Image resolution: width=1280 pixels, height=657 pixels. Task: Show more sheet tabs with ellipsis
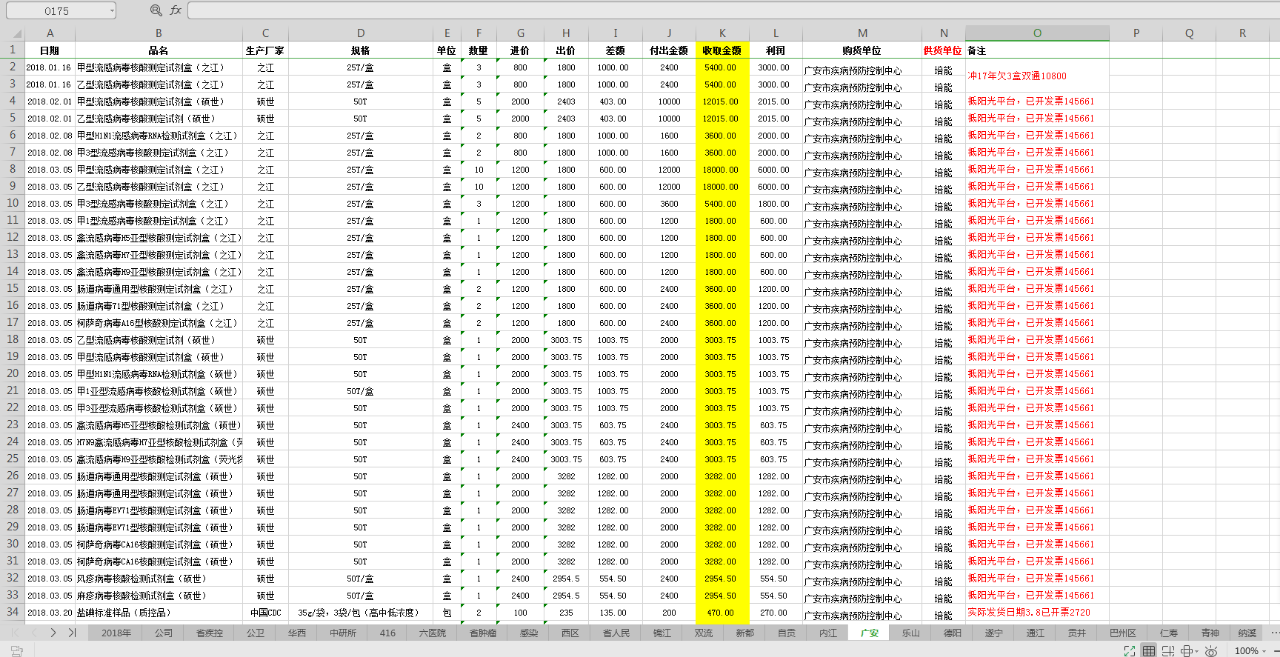[1273, 633]
